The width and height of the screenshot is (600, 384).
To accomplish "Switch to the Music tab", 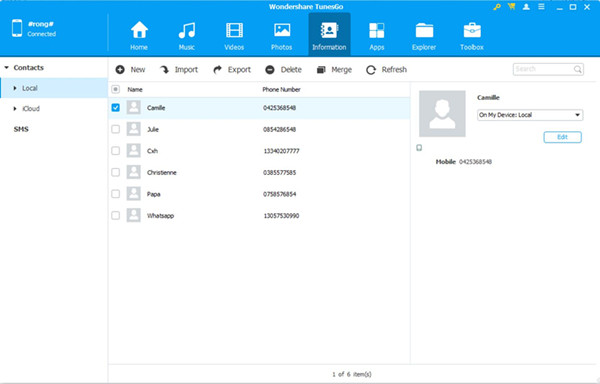I will pyautogui.click(x=187, y=36).
